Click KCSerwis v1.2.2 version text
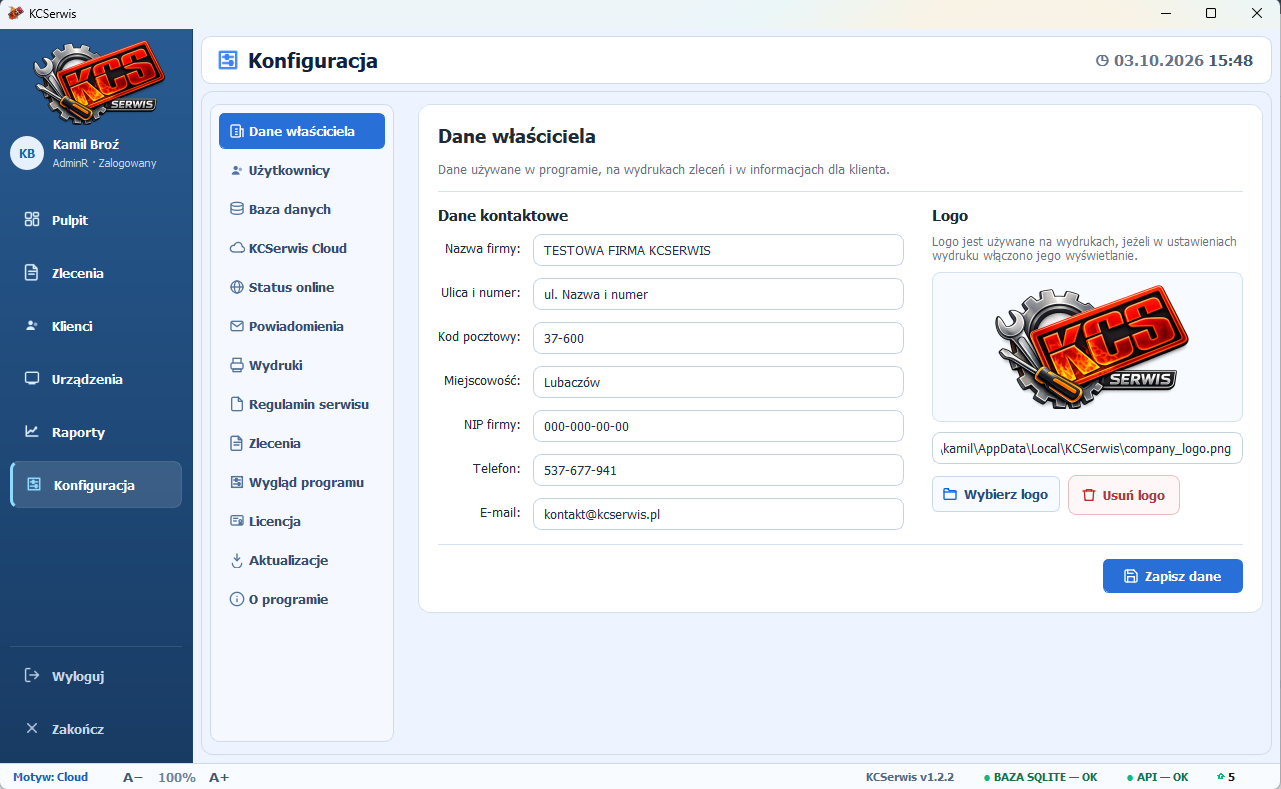This screenshot has width=1281, height=789. 910,777
